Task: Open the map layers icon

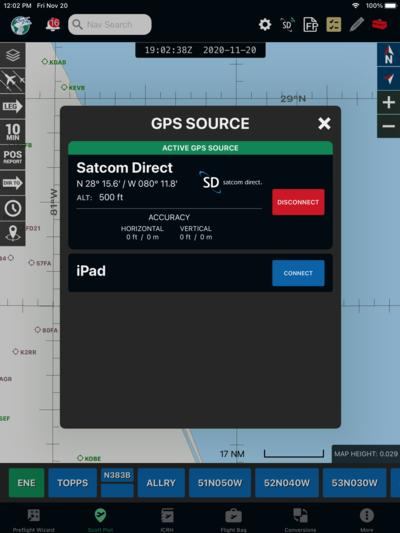Action: pos(13,55)
